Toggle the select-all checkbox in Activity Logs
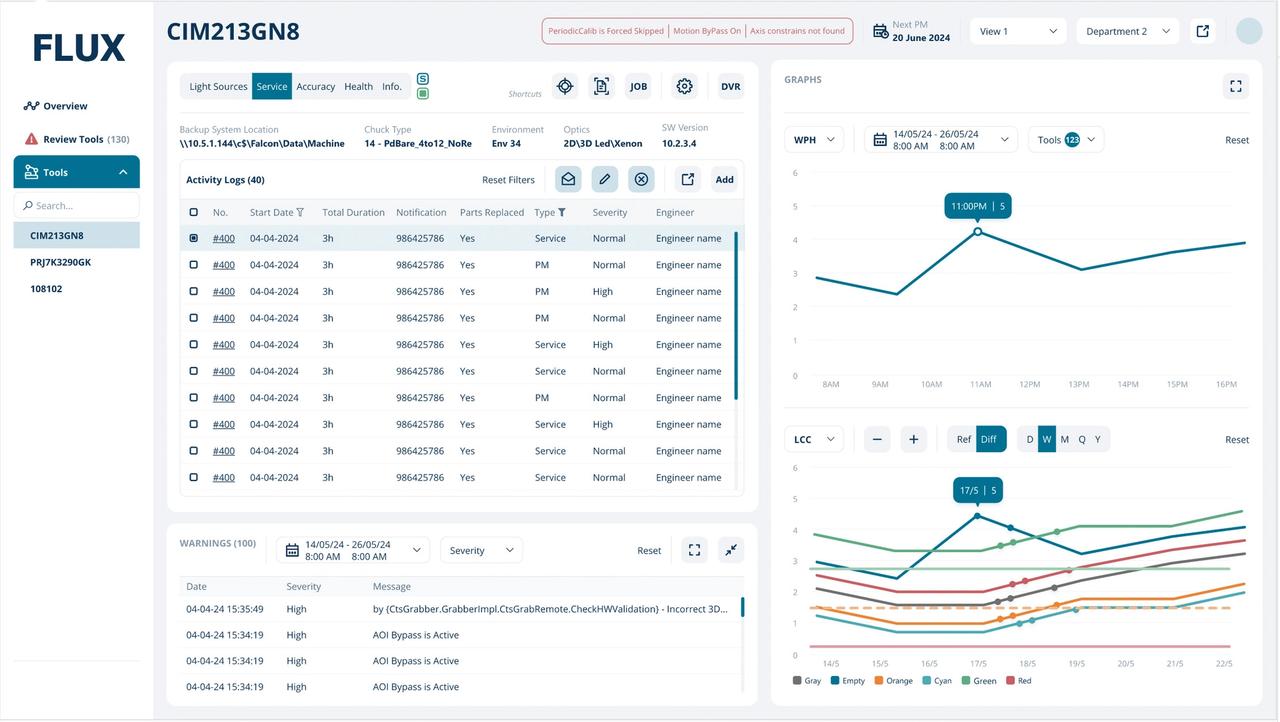Screen dimensions: 1280x722 click(x=193, y=212)
